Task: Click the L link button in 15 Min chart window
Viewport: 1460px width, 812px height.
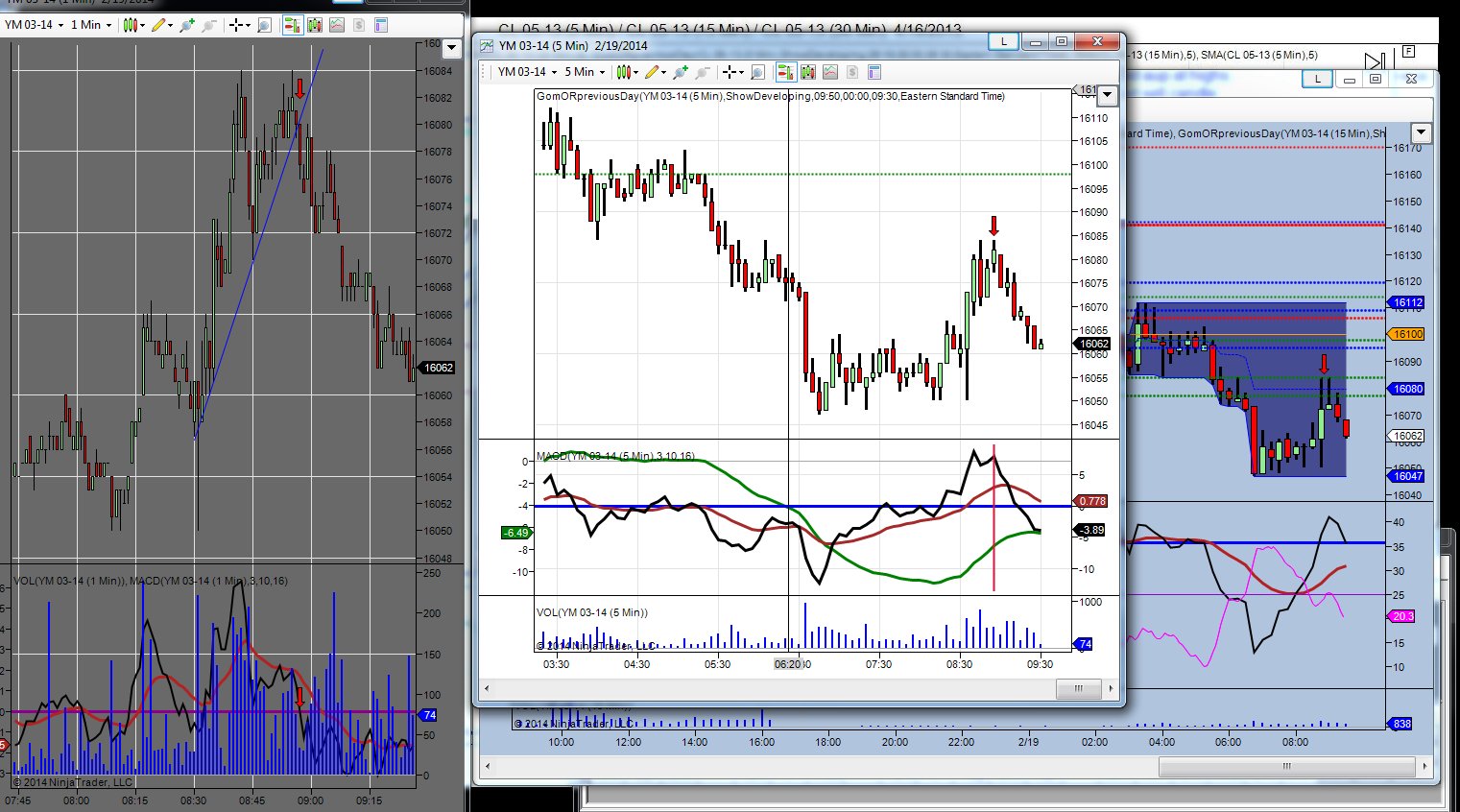Action: coord(1317,79)
